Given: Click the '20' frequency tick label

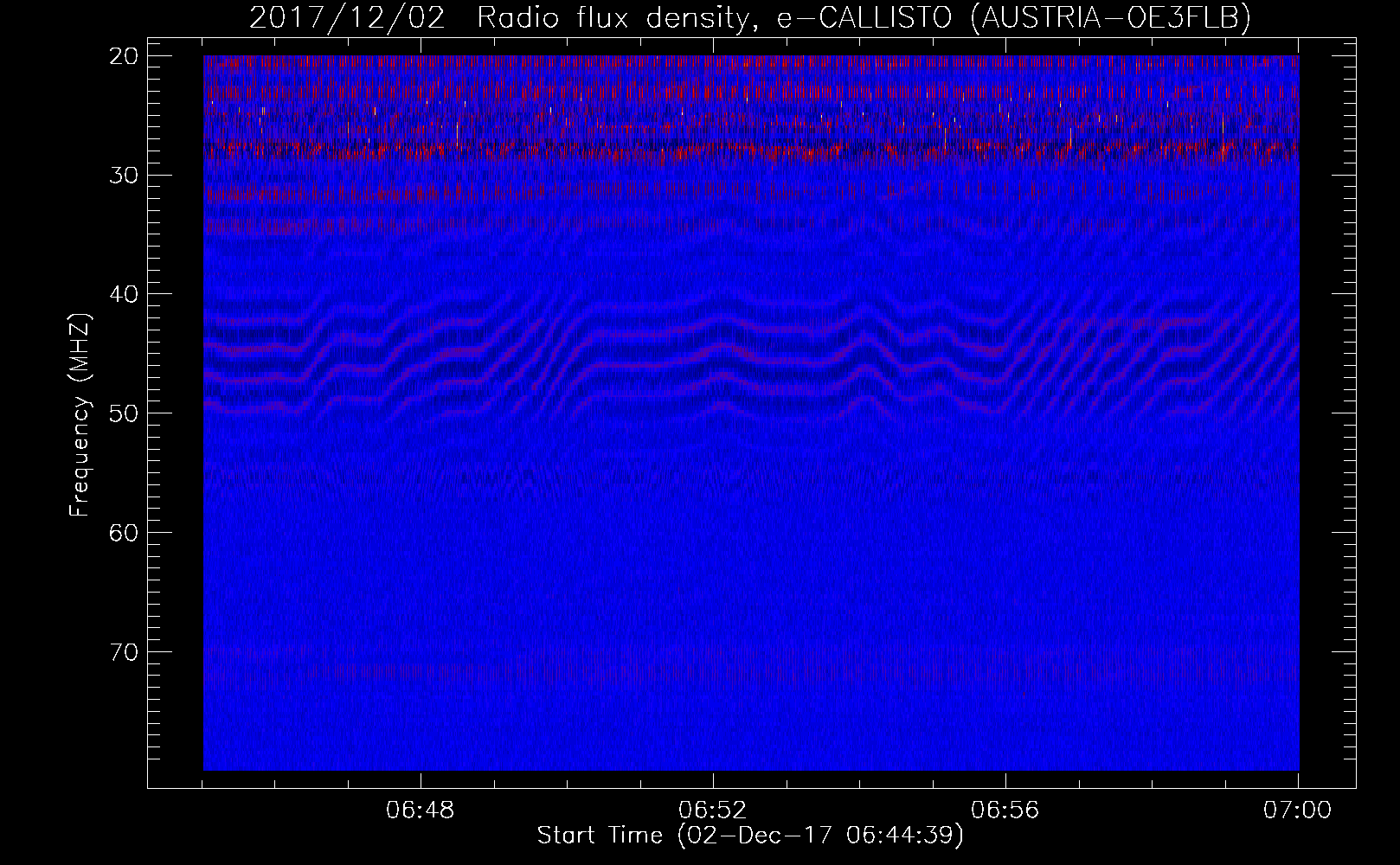Looking at the screenshot, I should pos(125,56).
